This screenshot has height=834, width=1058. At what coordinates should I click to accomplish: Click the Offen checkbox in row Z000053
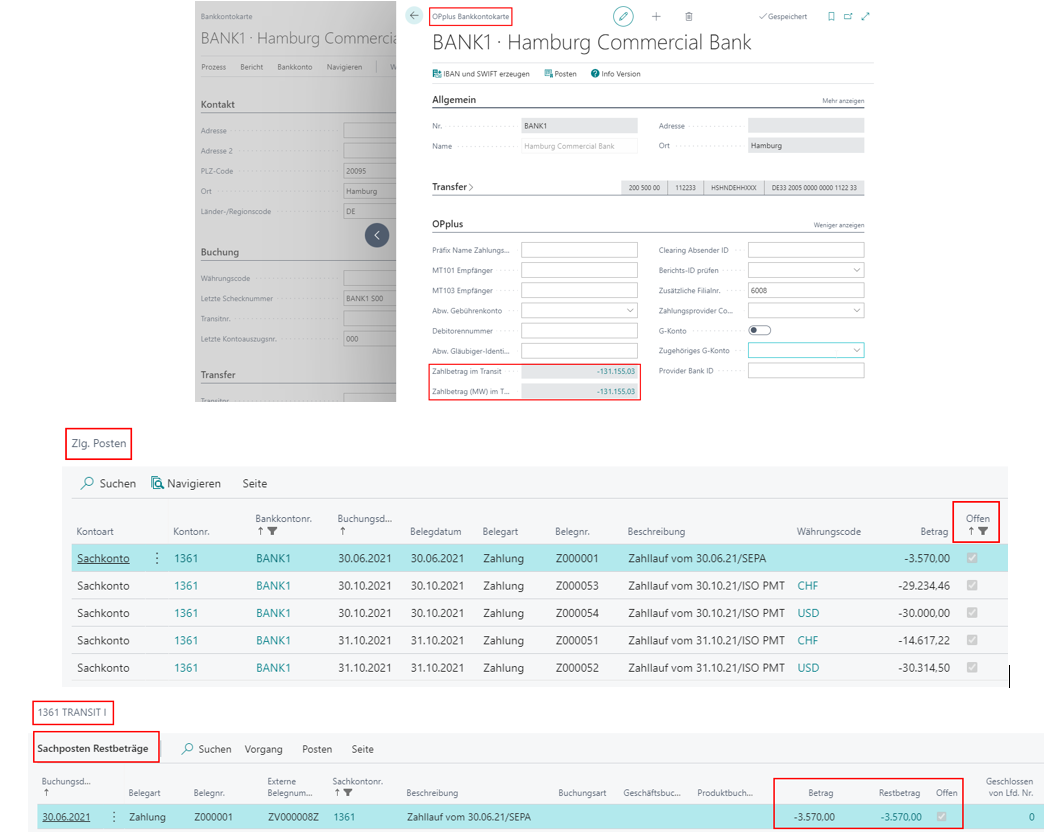pos(972,585)
